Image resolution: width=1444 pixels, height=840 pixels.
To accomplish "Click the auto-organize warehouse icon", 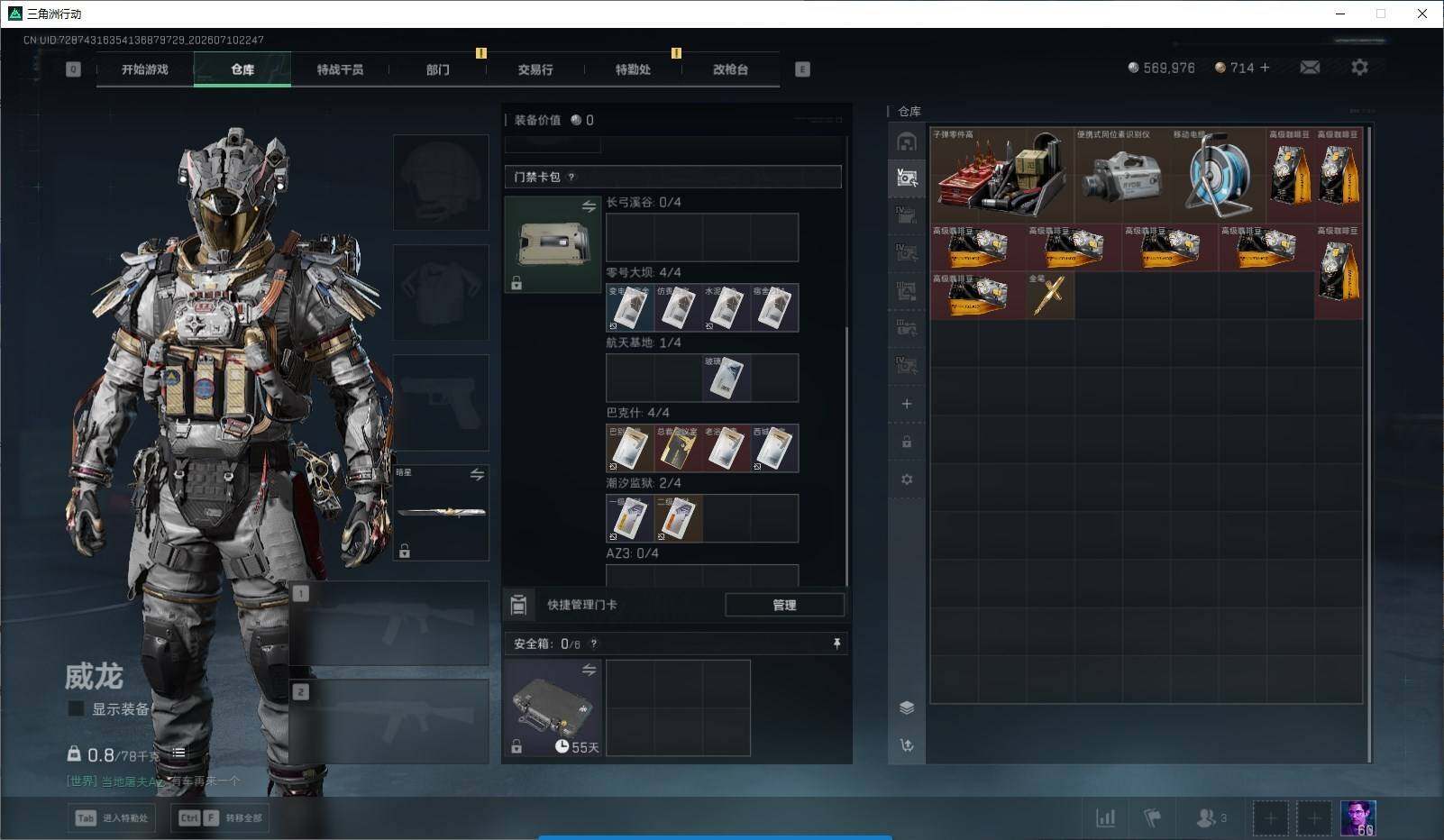I will [907, 745].
